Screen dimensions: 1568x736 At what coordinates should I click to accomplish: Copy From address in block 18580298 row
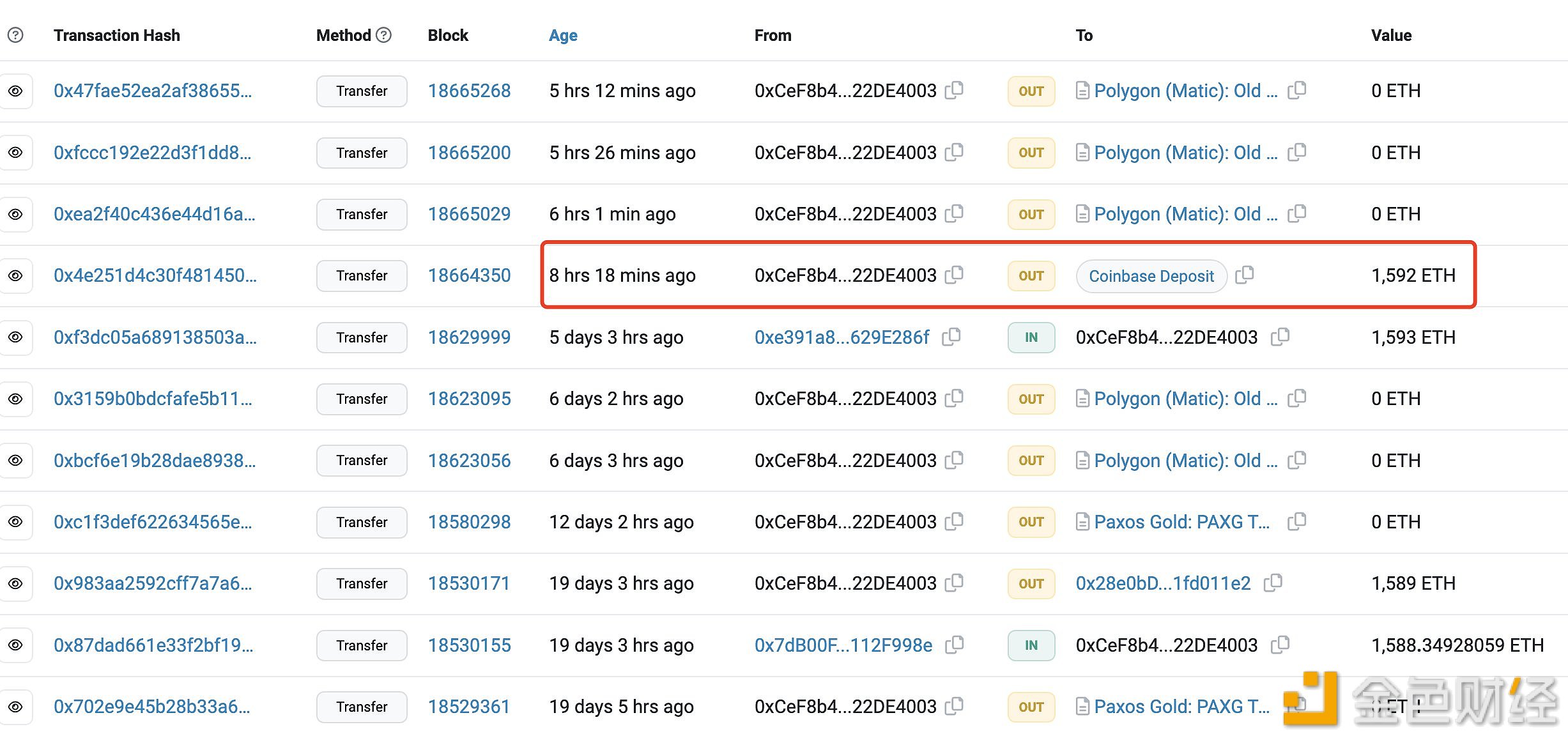coord(954,521)
